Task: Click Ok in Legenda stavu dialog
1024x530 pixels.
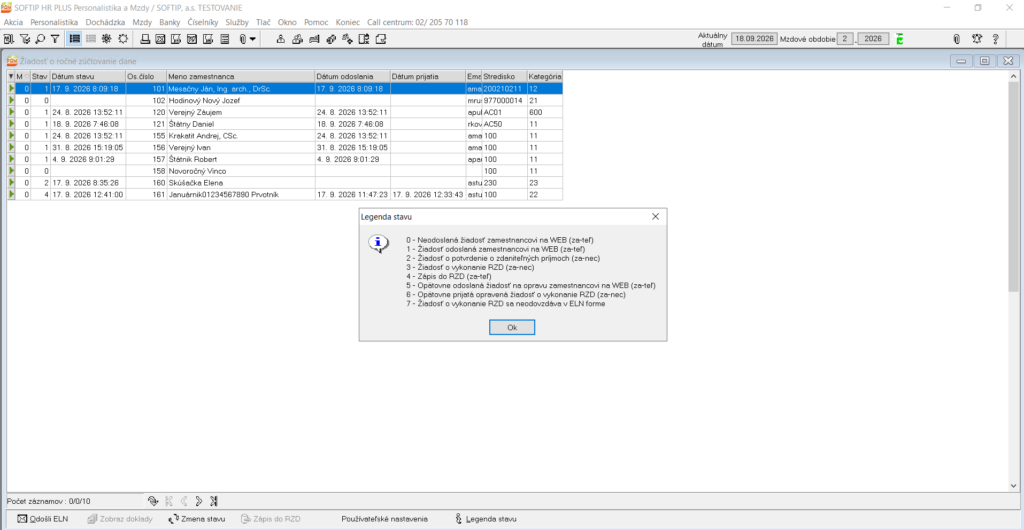Action: point(512,328)
